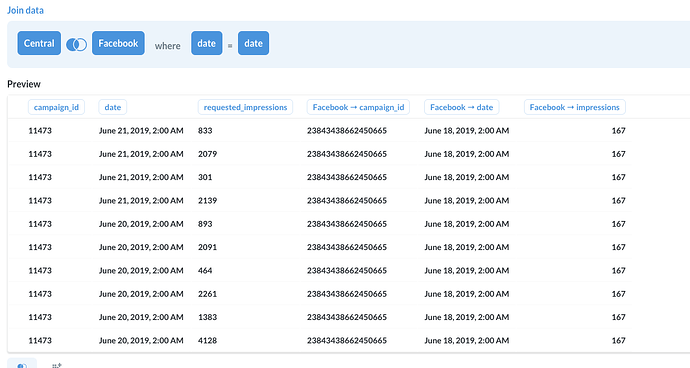The height and width of the screenshot is (368, 690).
Task: Click the Preview section label
Action: (x=24, y=84)
